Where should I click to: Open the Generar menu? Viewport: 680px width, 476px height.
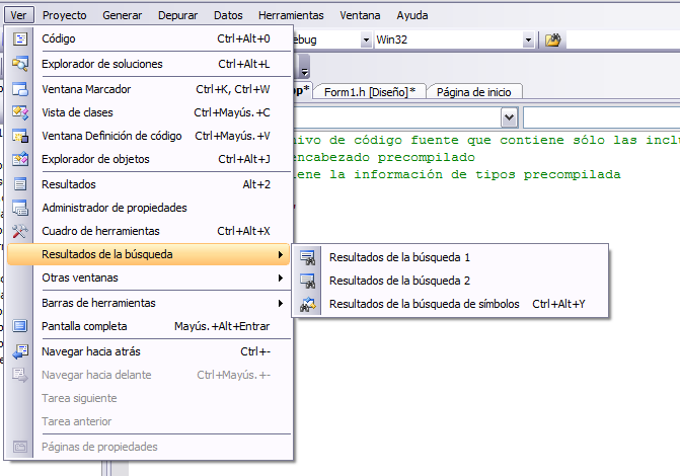pos(122,15)
